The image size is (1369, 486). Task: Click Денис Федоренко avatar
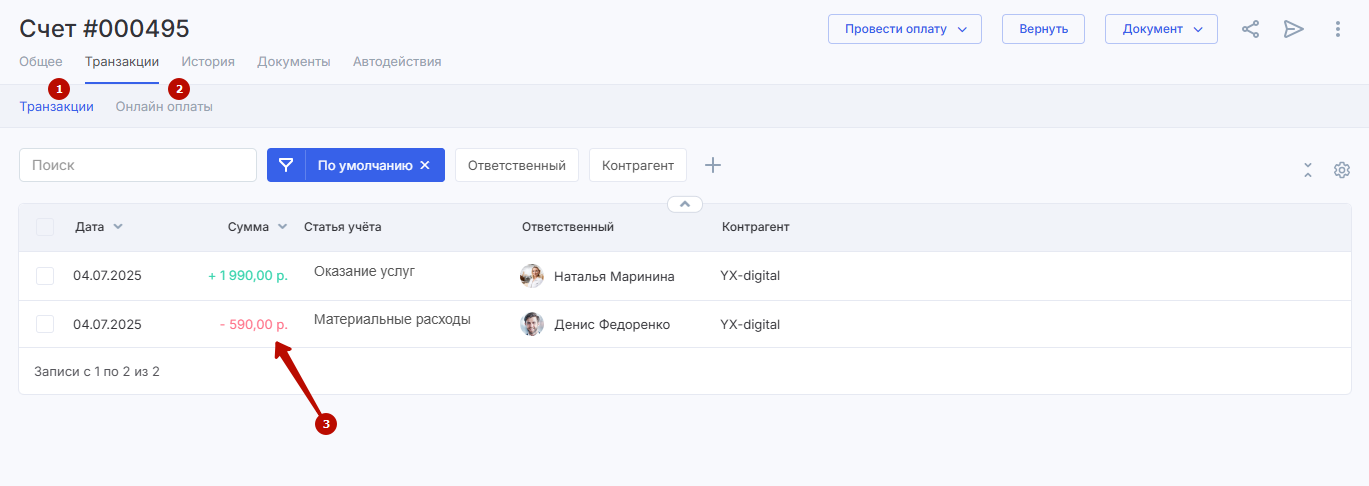[532, 324]
